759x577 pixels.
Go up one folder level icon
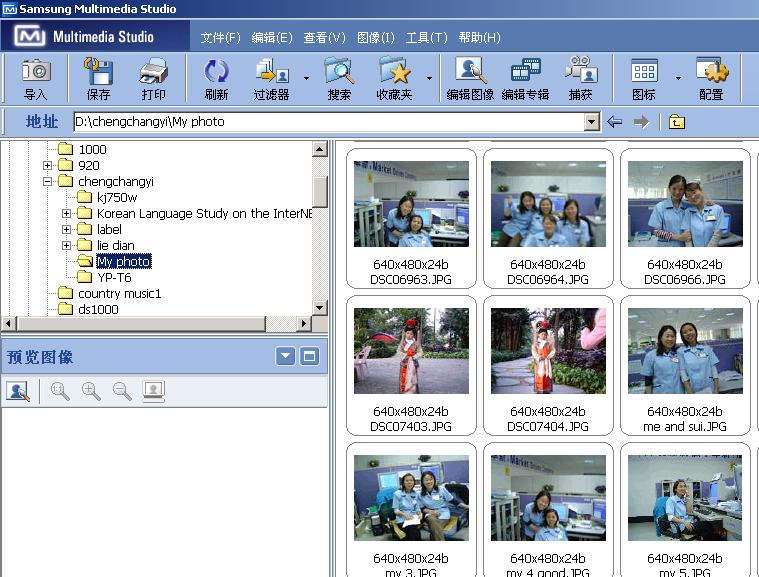click(x=676, y=122)
